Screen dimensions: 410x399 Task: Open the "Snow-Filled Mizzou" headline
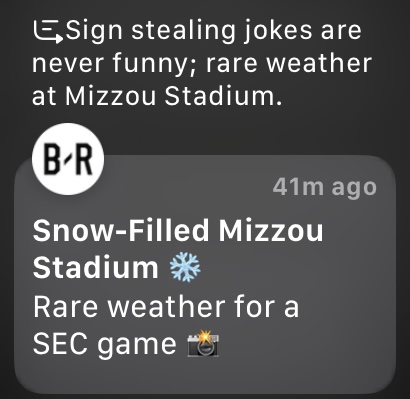pyautogui.click(x=178, y=231)
